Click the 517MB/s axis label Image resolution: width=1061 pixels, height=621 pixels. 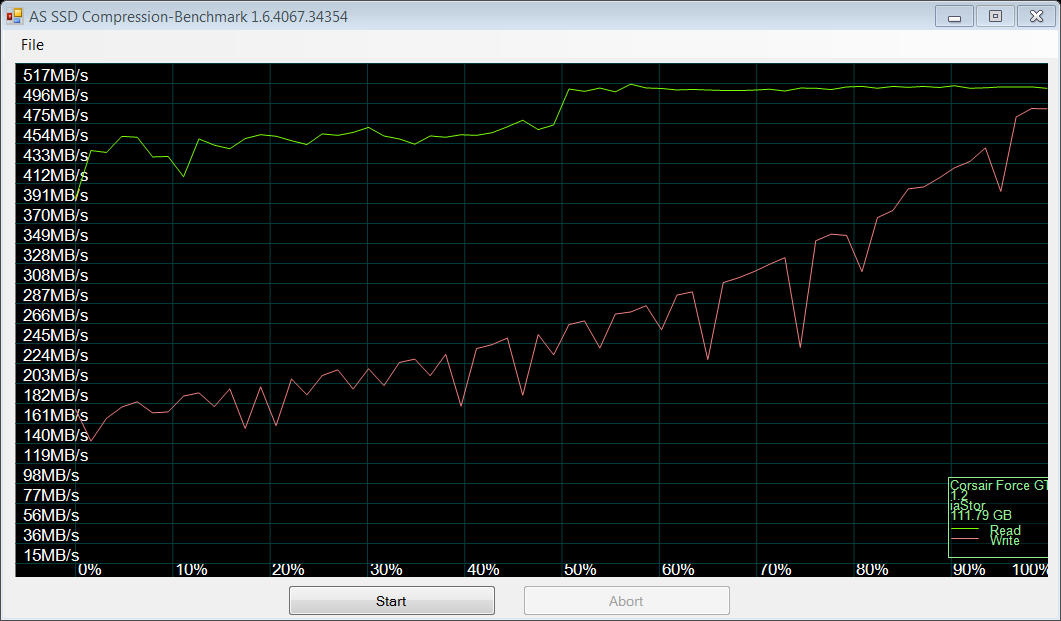point(55,75)
